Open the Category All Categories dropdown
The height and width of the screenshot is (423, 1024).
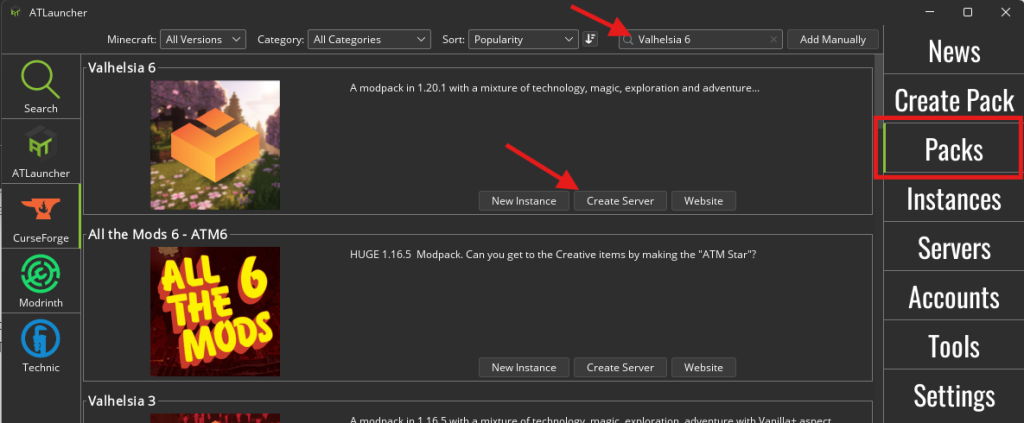[369, 39]
